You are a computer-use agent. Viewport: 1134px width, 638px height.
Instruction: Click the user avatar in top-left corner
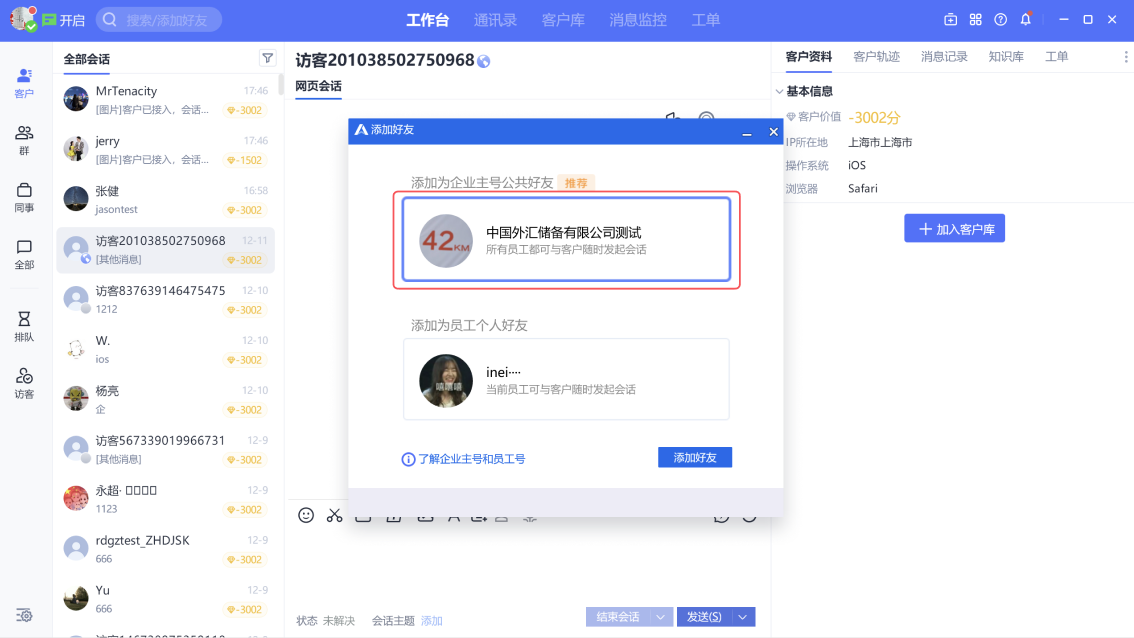pyautogui.click(x=23, y=19)
